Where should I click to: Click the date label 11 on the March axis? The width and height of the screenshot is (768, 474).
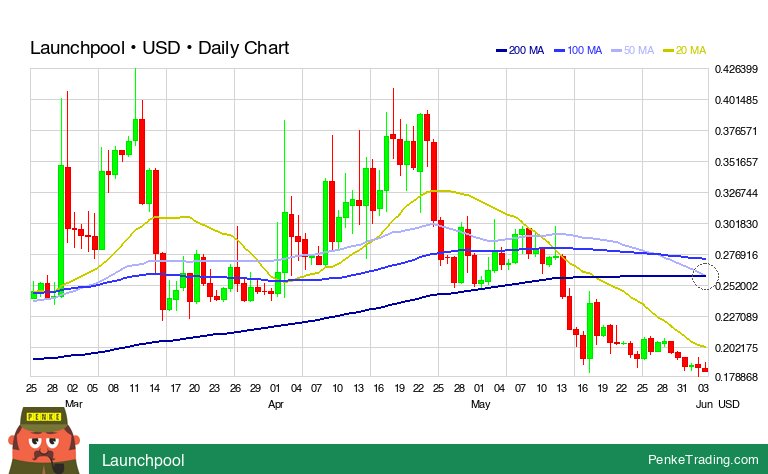pyautogui.click(x=134, y=388)
